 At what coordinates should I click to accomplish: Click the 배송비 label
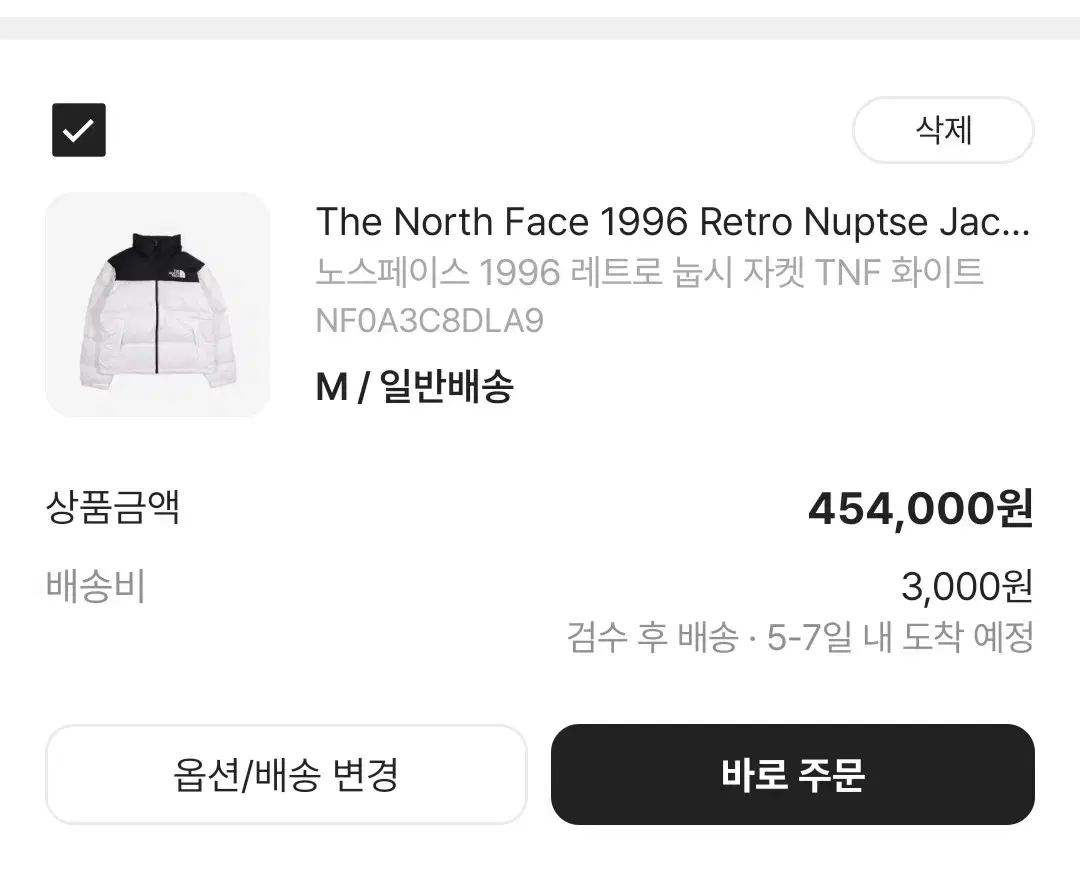[95, 587]
